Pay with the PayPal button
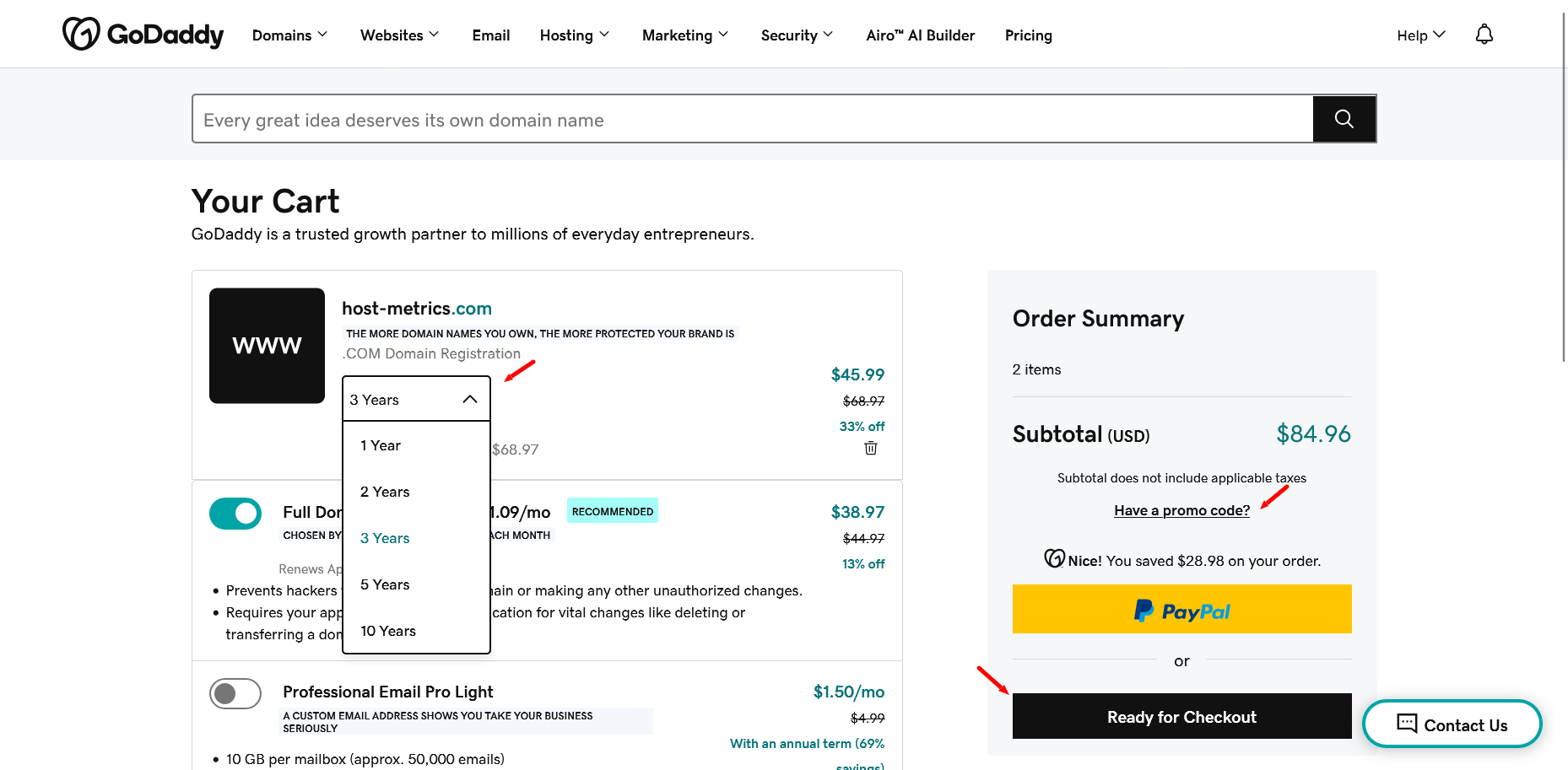This screenshot has height=770, width=1568. click(1181, 609)
